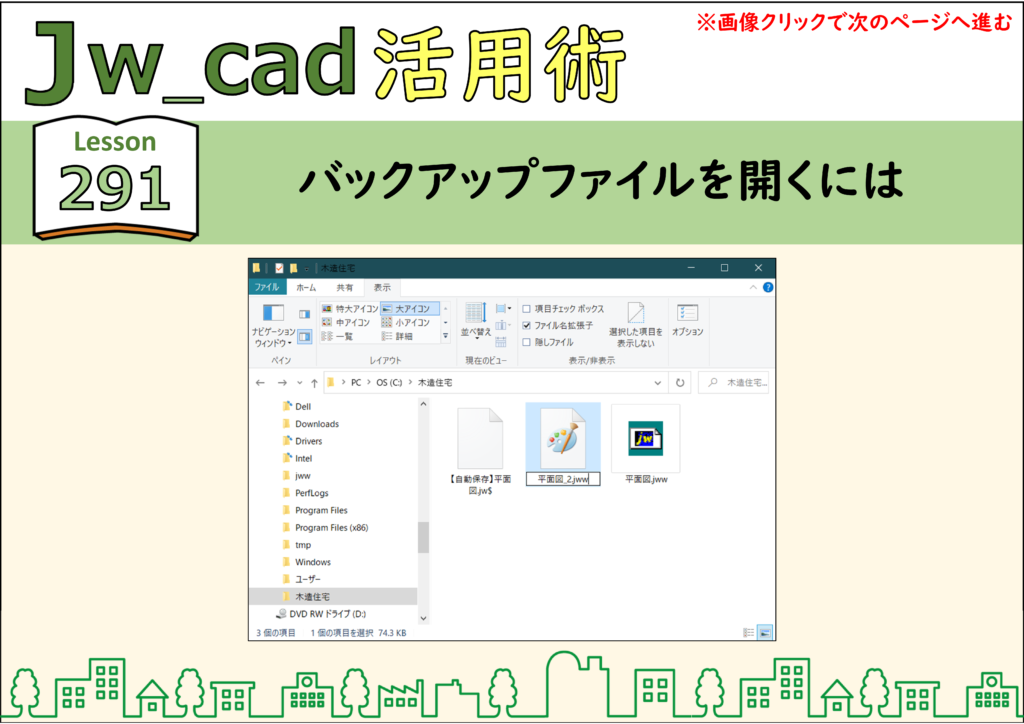
Task: Open the ファイル tab
Action: pos(267,287)
